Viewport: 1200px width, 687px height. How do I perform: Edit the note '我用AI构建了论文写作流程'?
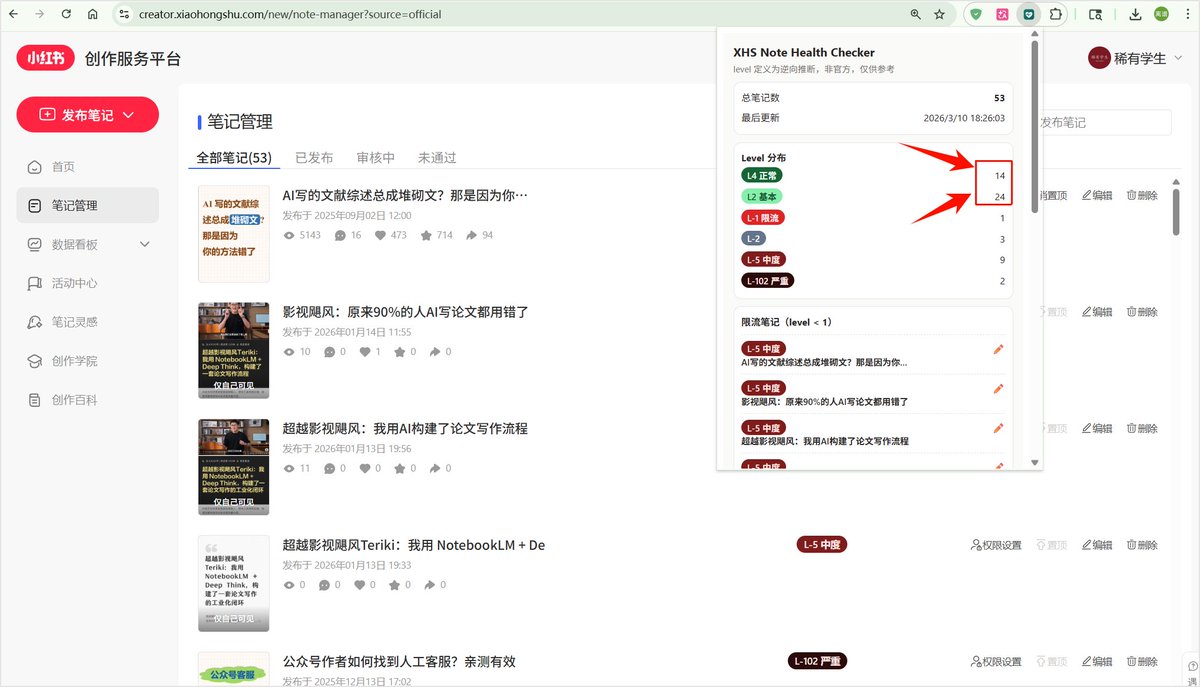click(x=1097, y=428)
